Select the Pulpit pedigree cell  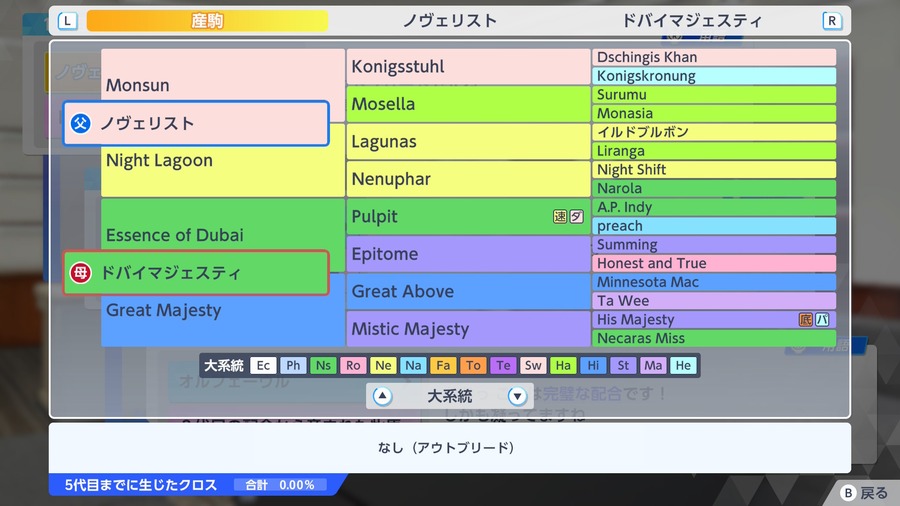[x=468, y=216]
